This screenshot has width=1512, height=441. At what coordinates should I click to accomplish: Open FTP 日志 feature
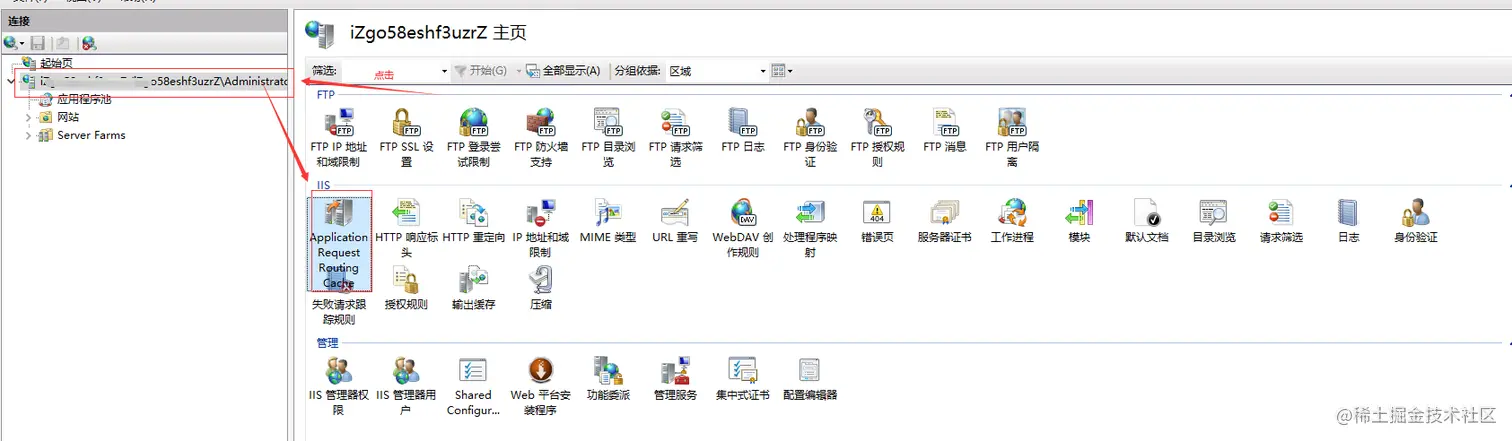pos(742,131)
